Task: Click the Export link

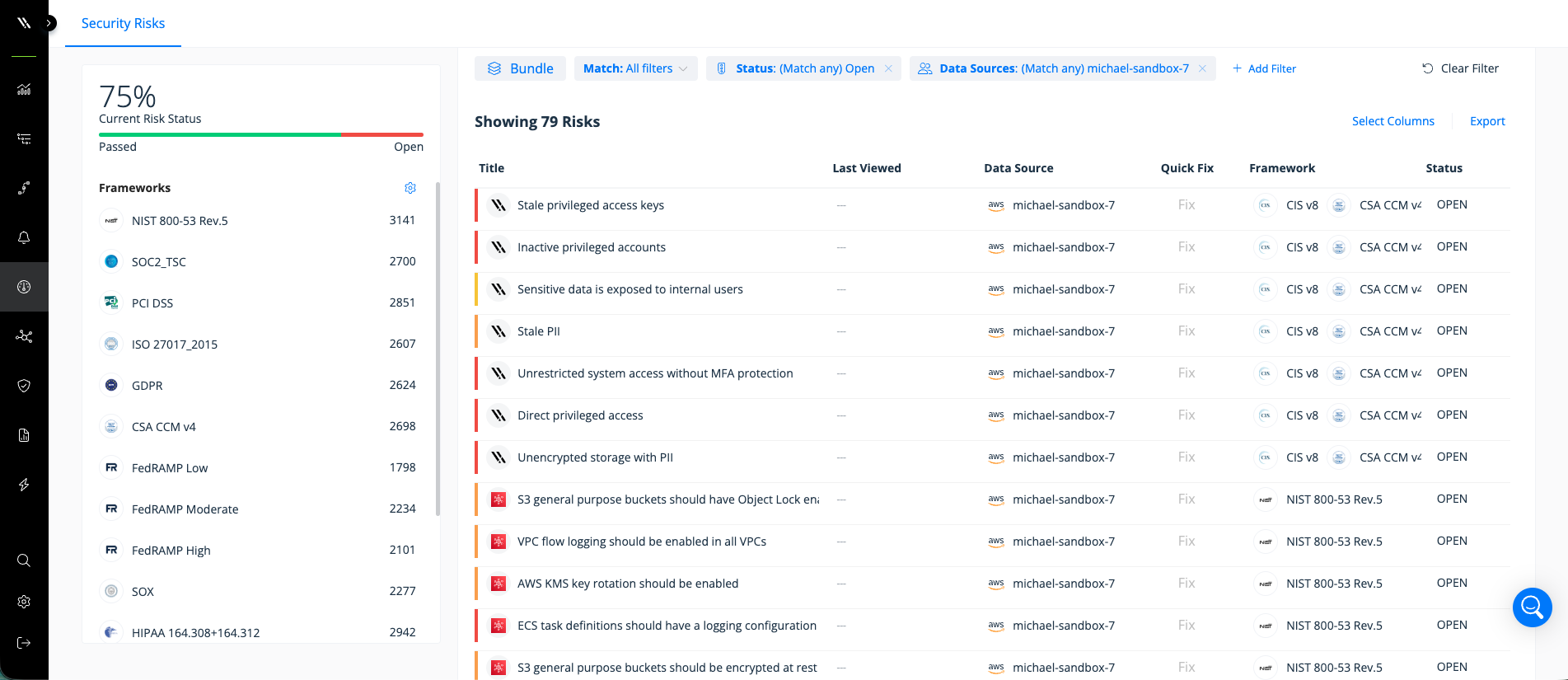Action: click(x=1487, y=121)
